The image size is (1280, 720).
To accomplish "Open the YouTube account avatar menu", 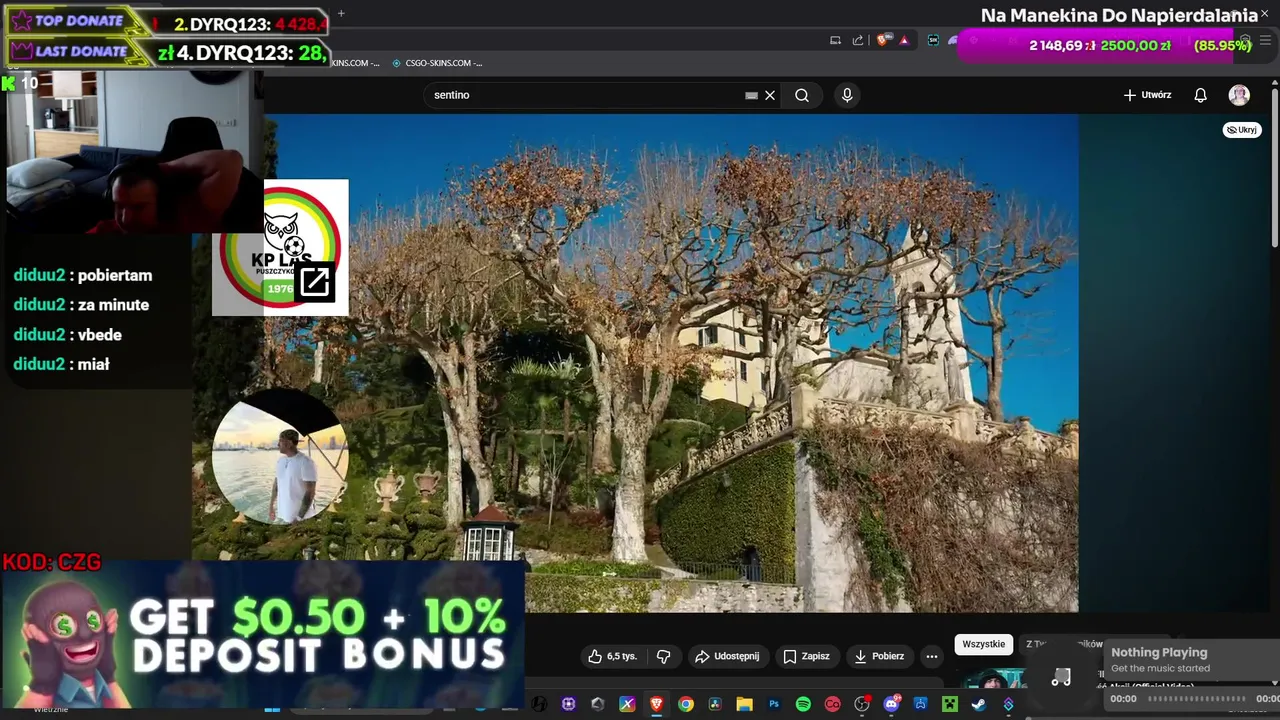I will click(x=1239, y=95).
